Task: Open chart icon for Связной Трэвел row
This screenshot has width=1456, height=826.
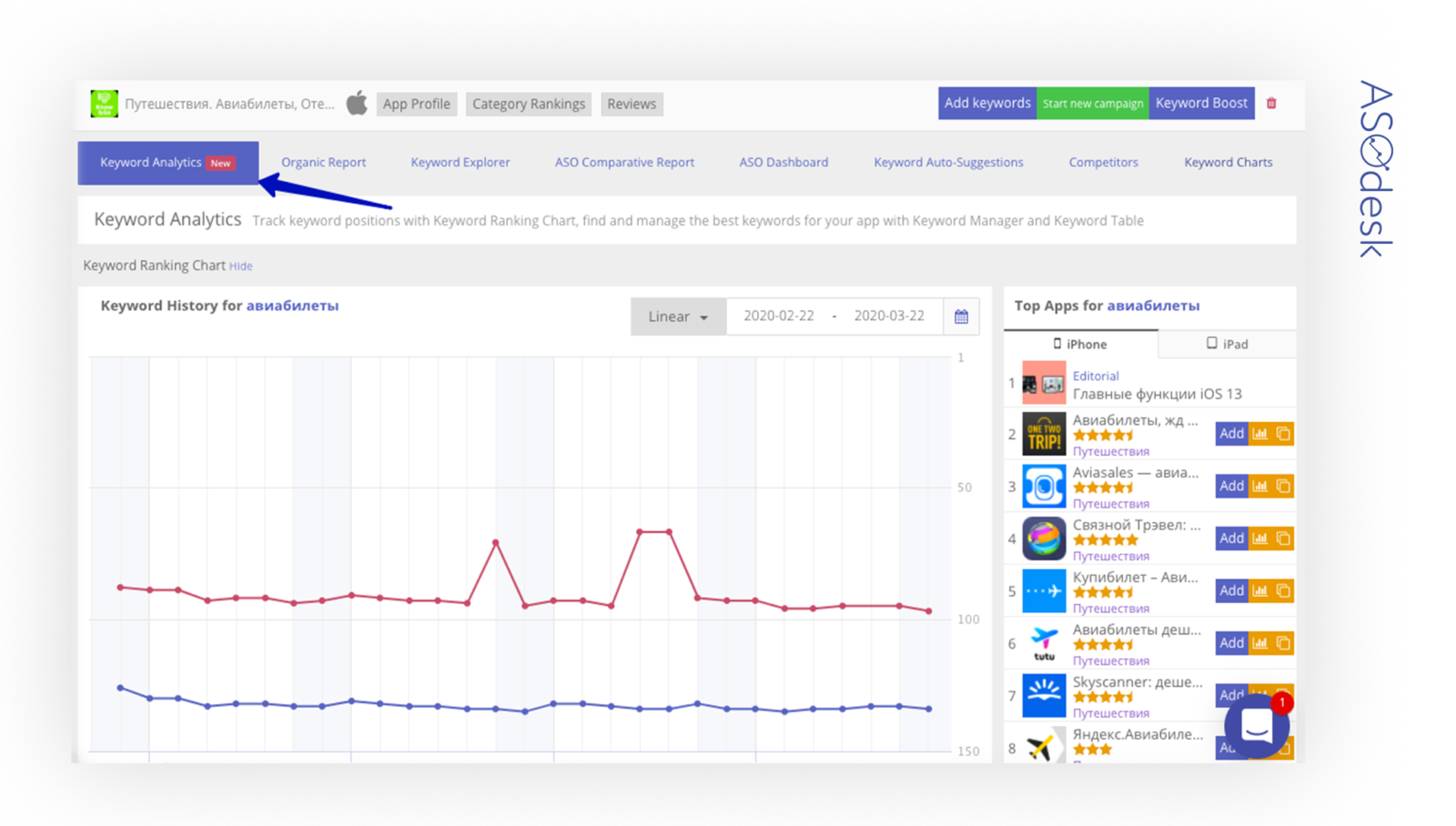Action: click(x=1260, y=539)
